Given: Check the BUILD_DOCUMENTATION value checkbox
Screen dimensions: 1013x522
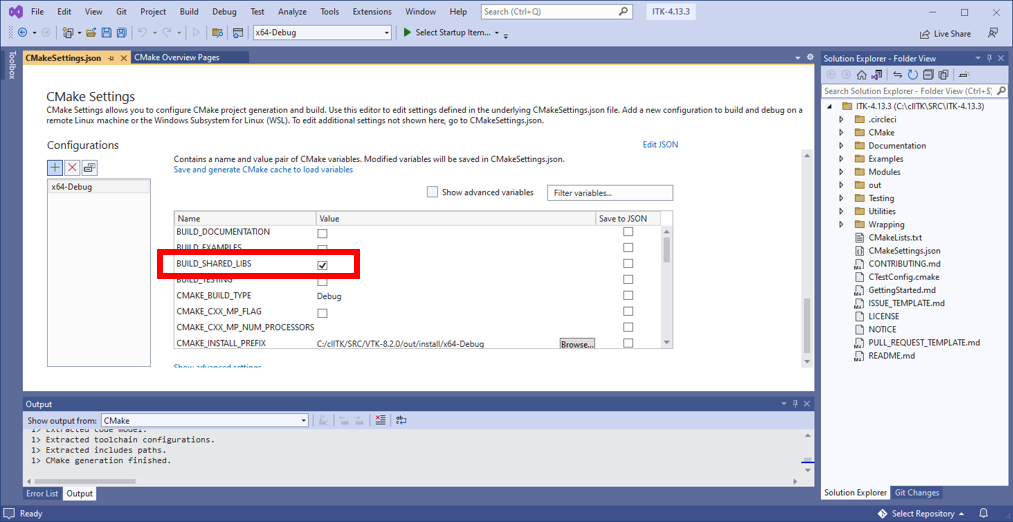Looking at the screenshot, I should click(x=322, y=233).
